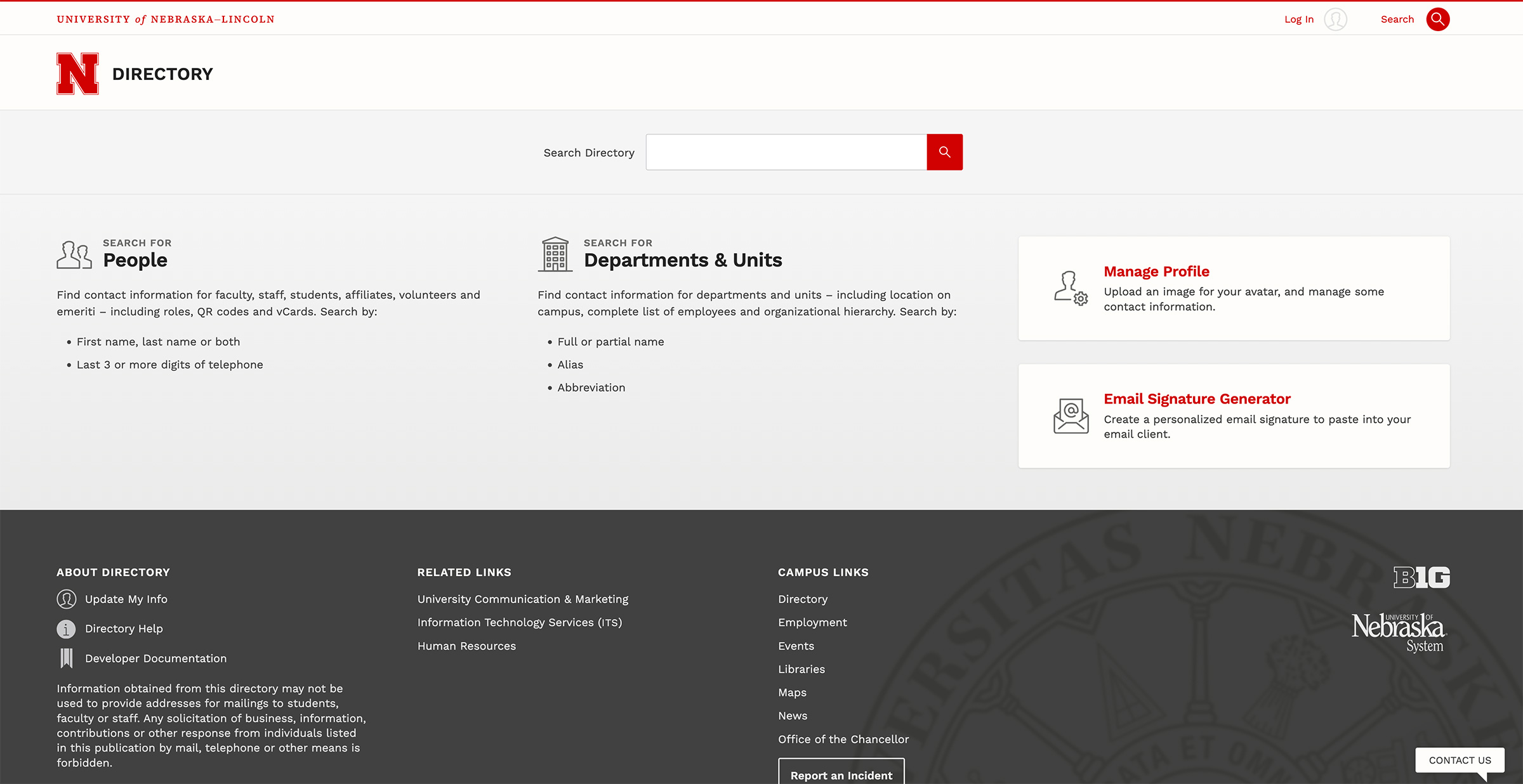
Task: Click the Big Ten B1G logo
Action: [1421, 577]
